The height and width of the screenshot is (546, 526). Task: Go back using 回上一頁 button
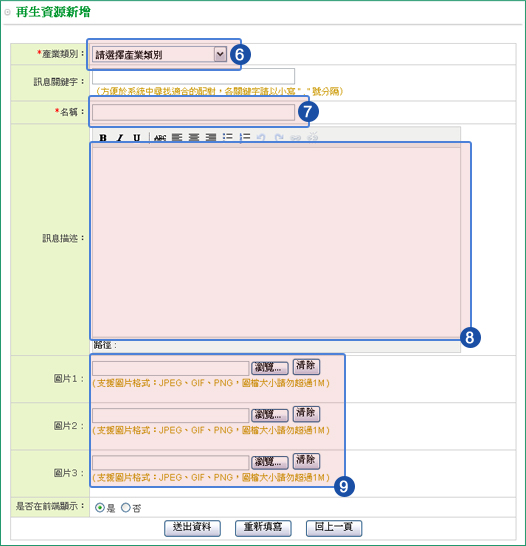[x=334, y=528]
